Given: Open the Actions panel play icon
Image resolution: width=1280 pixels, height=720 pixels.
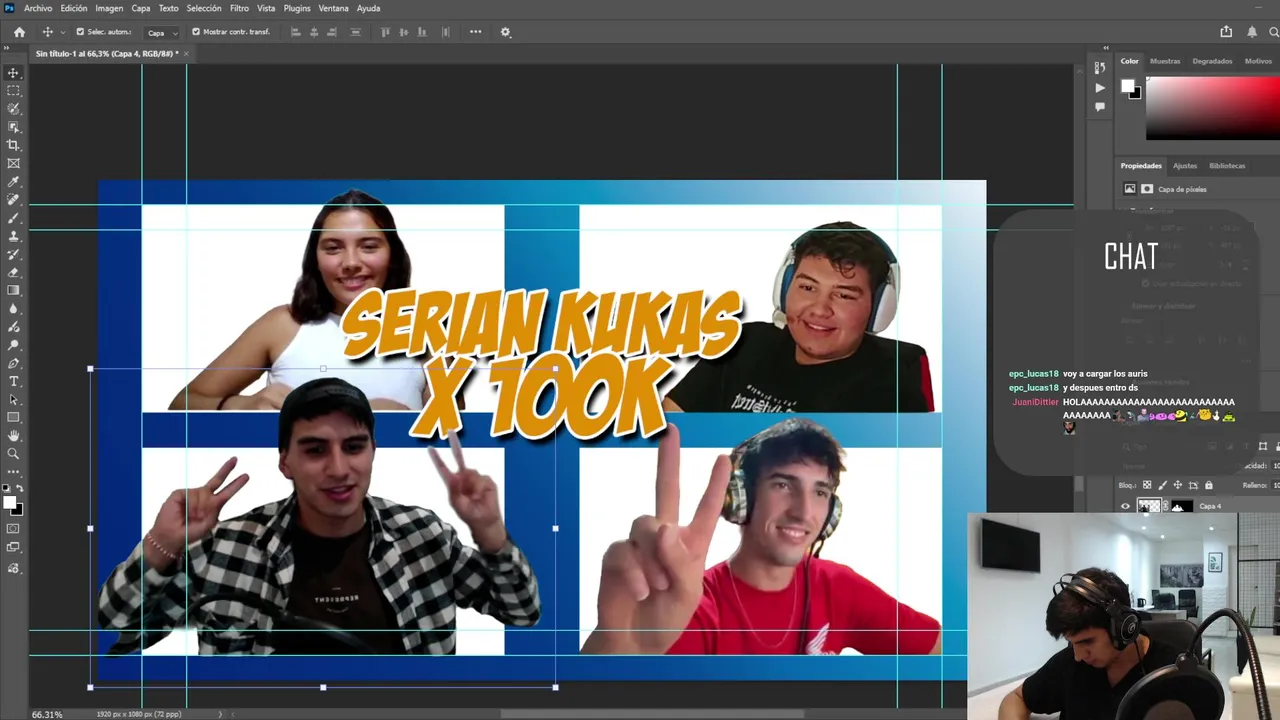Looking at the screenshot, I should tap(1100, 88).
